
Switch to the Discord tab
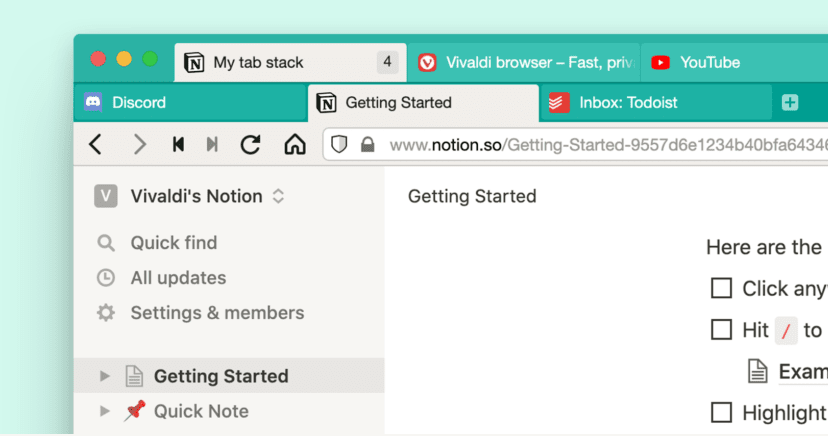pyautogui.click(x=190, y=102)
